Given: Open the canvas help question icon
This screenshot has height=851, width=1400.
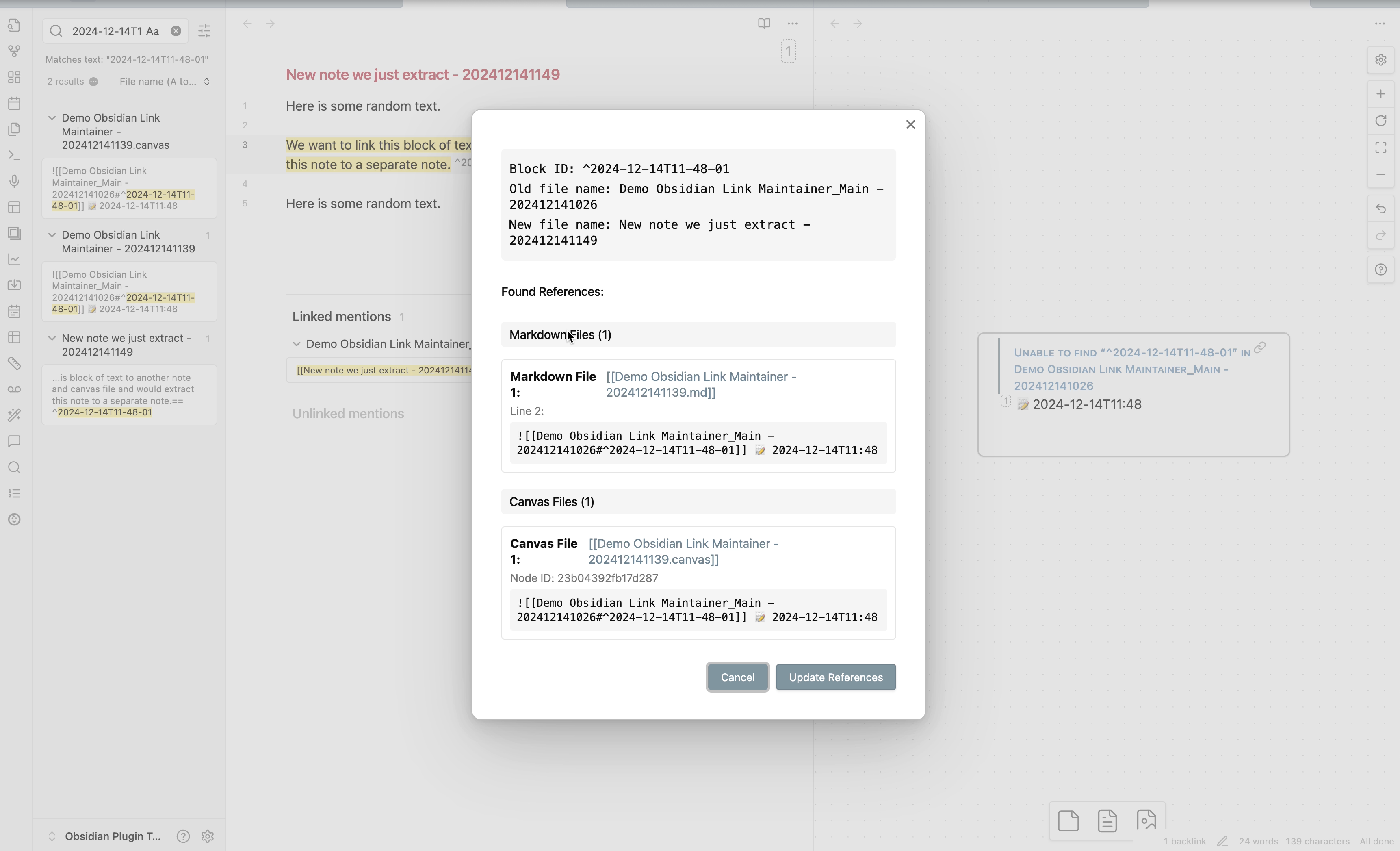Looking at the screenshot, I should tap(1380, 269).
